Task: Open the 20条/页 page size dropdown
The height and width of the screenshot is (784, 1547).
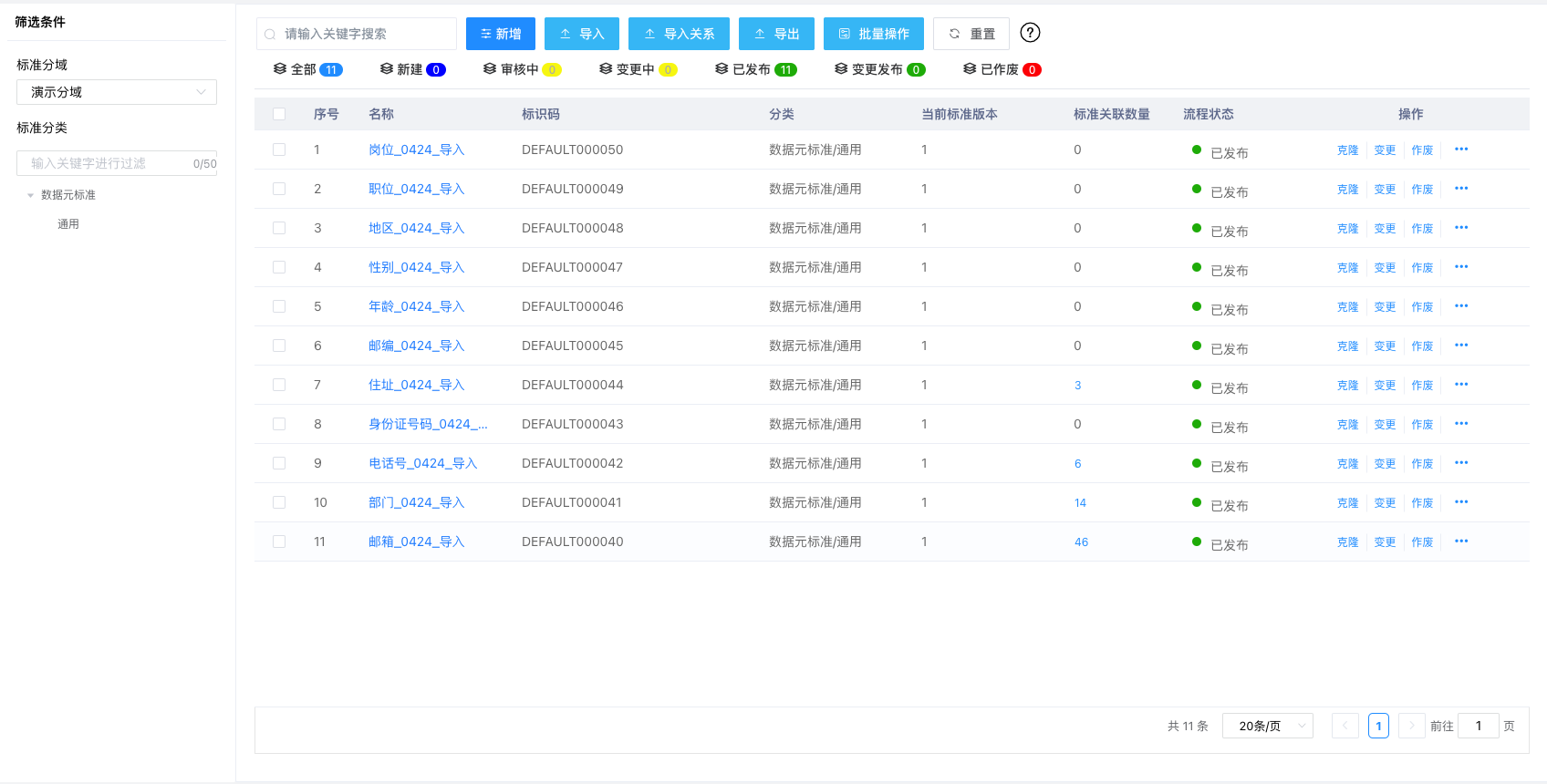Action: coord(1267,726)
